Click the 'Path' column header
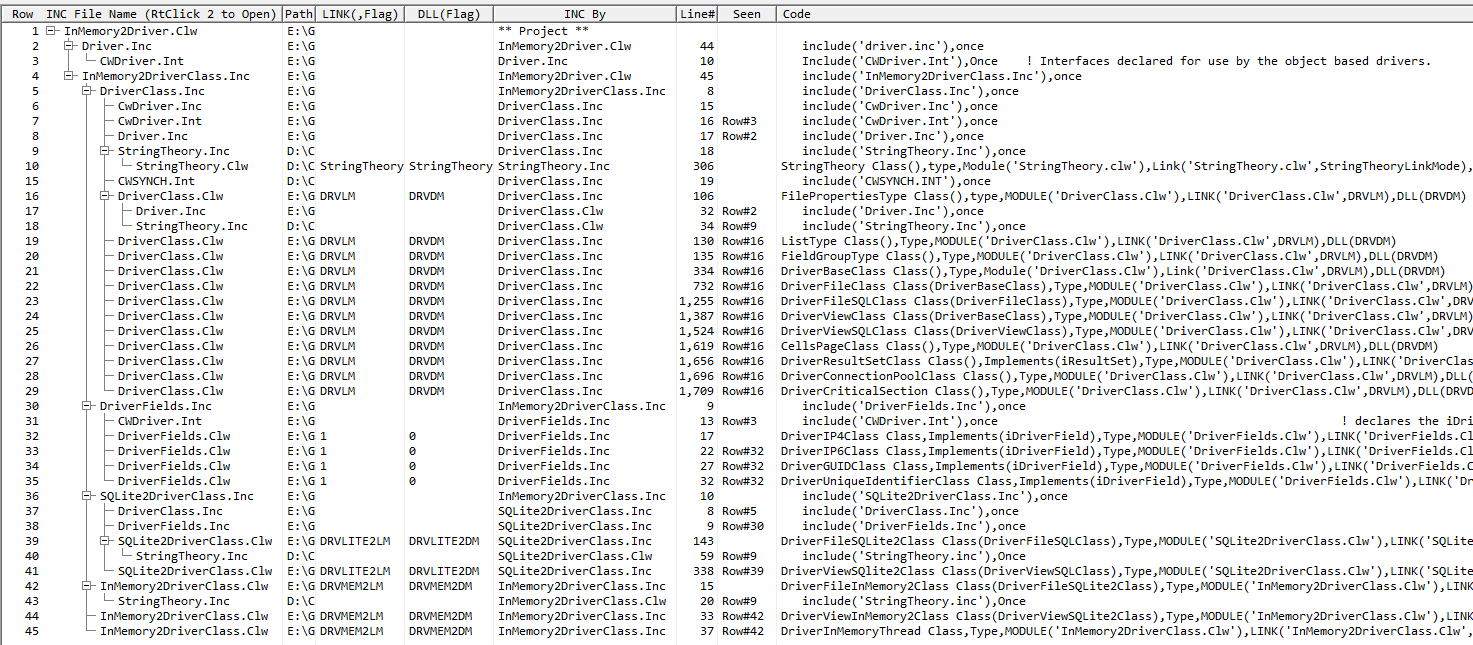The width and height of the screenshot is (1473, 645). pyautogui.click(x=298, y=14)
